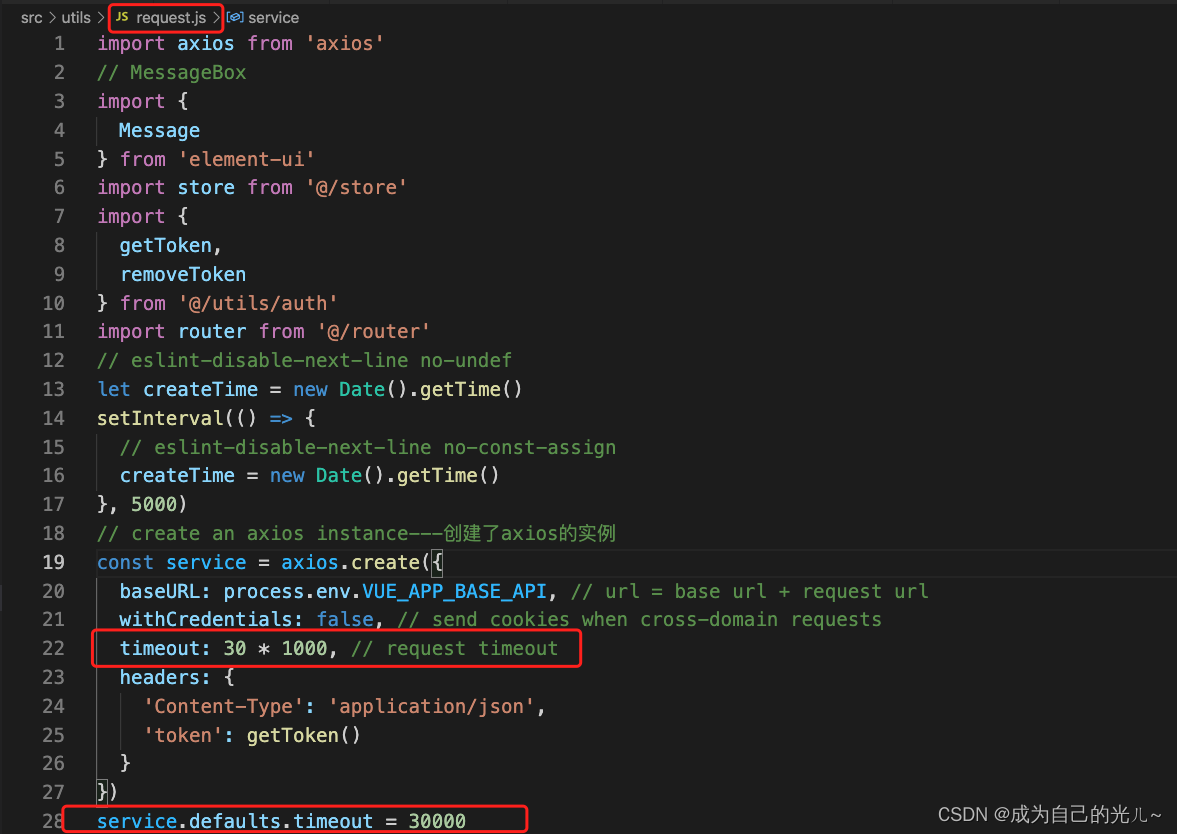Click VUE_APP_BASE_API on line 20
The image size is (1177, 834).
(x=454, y=592)
